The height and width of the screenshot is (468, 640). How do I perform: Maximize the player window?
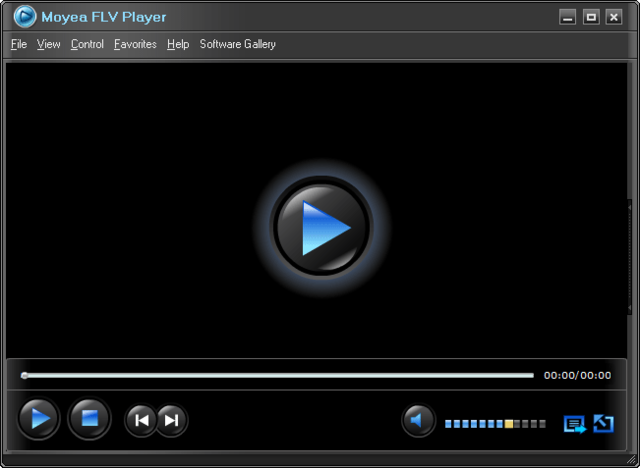click(x=591, y=17)
